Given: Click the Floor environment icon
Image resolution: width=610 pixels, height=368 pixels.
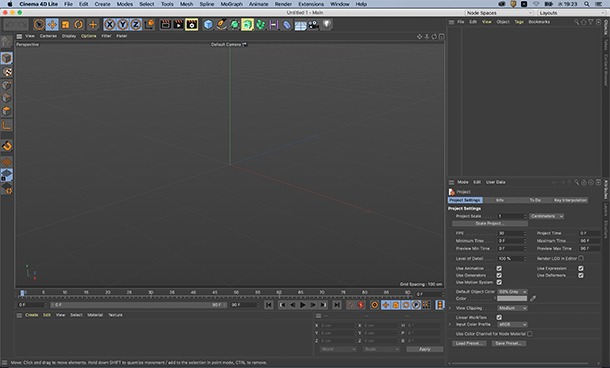Looking at the screenshot, I should [300, 25].
